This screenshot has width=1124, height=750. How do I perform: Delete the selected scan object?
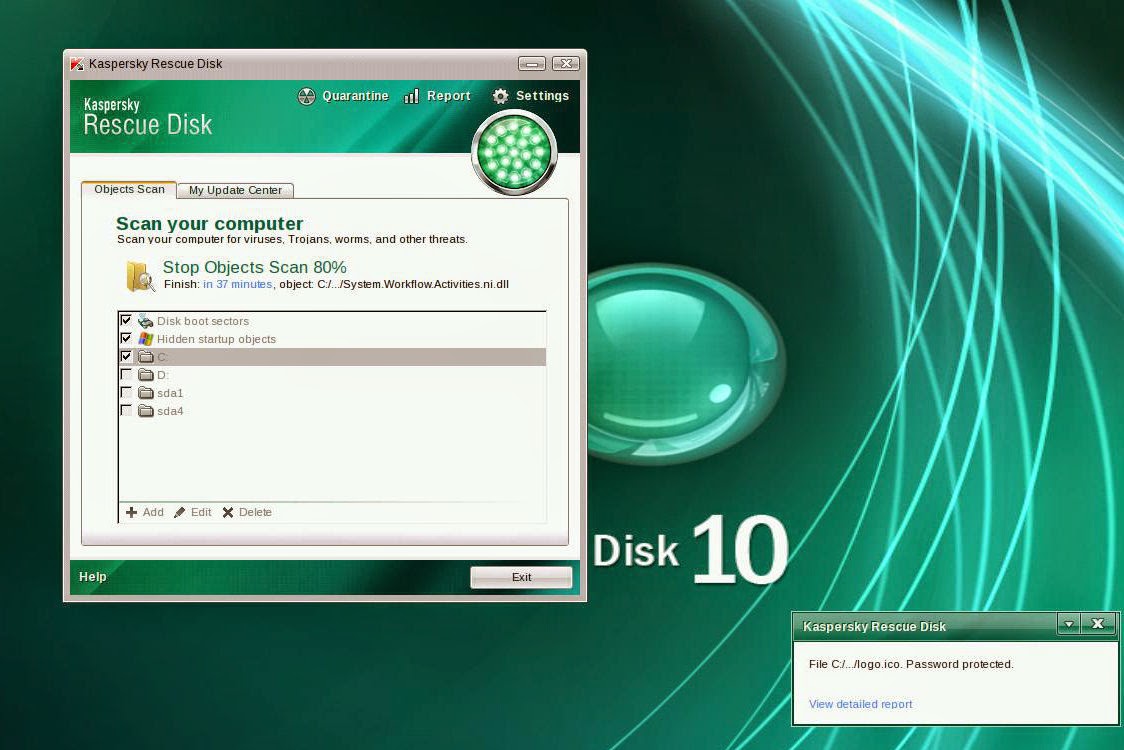coord(247,512)
